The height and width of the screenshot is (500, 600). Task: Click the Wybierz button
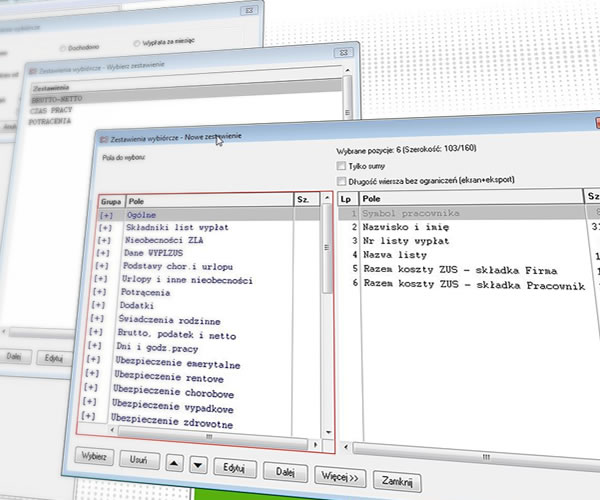94,456
